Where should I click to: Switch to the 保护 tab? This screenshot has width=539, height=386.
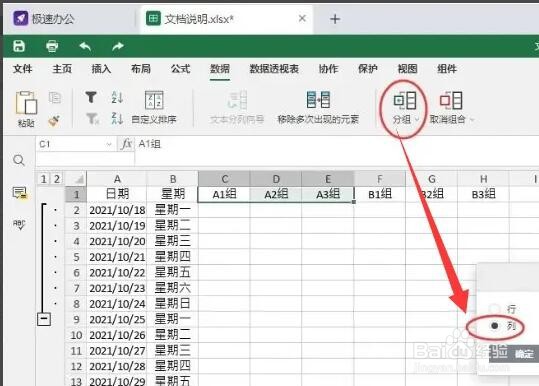tap(368, 69)
